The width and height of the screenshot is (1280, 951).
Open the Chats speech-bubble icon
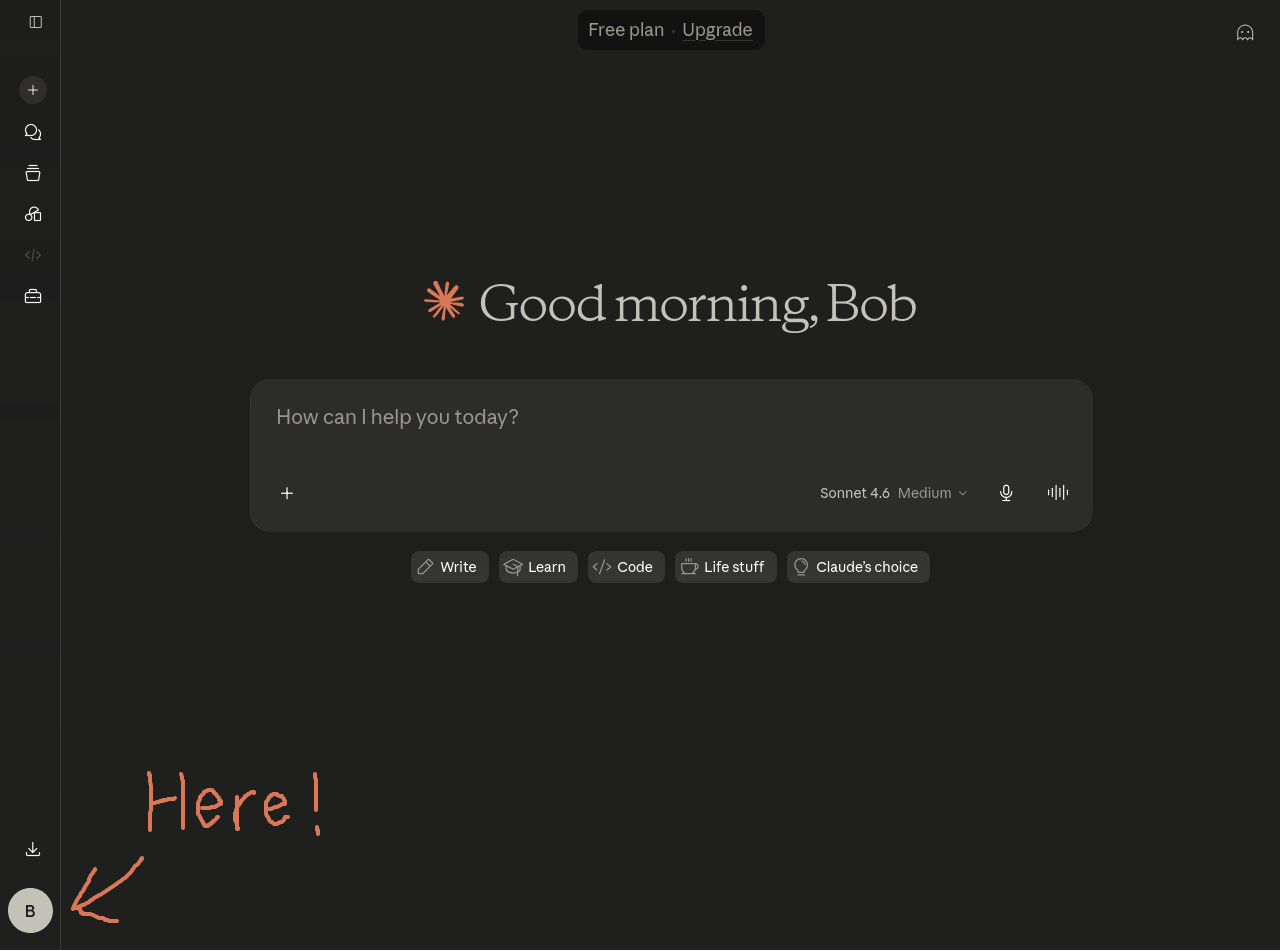click(x=33, y=132)
